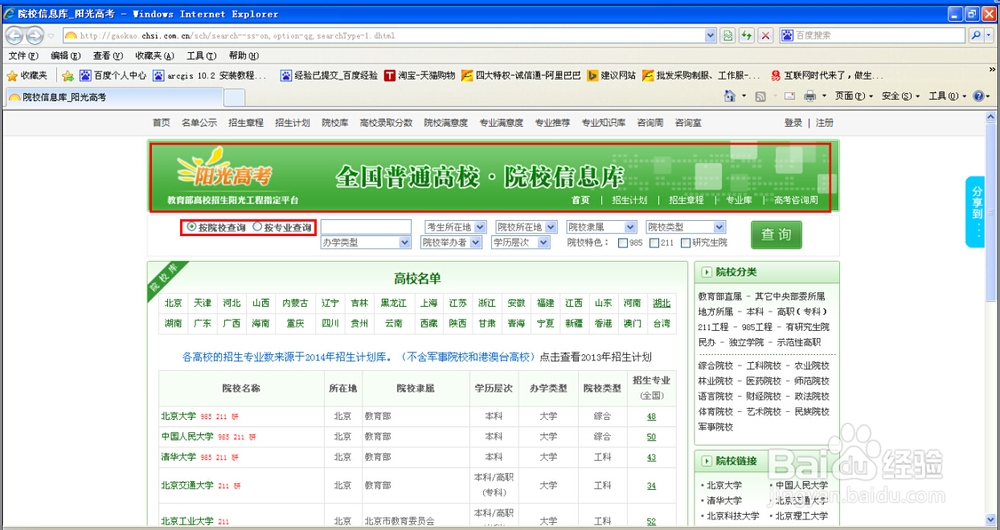Image resolution: width=1000 pixels, height=530 pixels.
Task: Open the 经验已提交_百度经验 bookmark
Action: pyautogui.click(x=329, y=76)
